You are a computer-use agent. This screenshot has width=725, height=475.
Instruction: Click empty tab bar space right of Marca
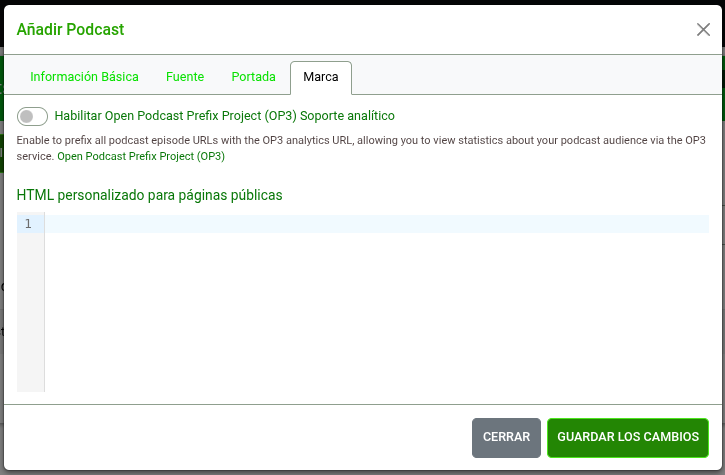tap(530, 77)
